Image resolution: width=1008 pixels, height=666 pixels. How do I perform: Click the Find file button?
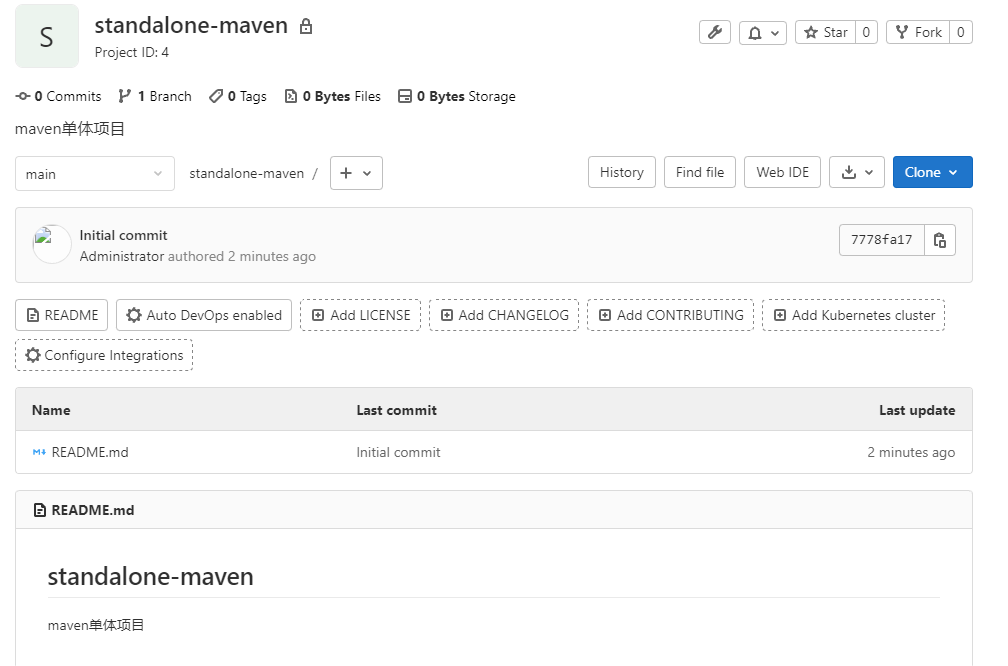click(699, 172)
